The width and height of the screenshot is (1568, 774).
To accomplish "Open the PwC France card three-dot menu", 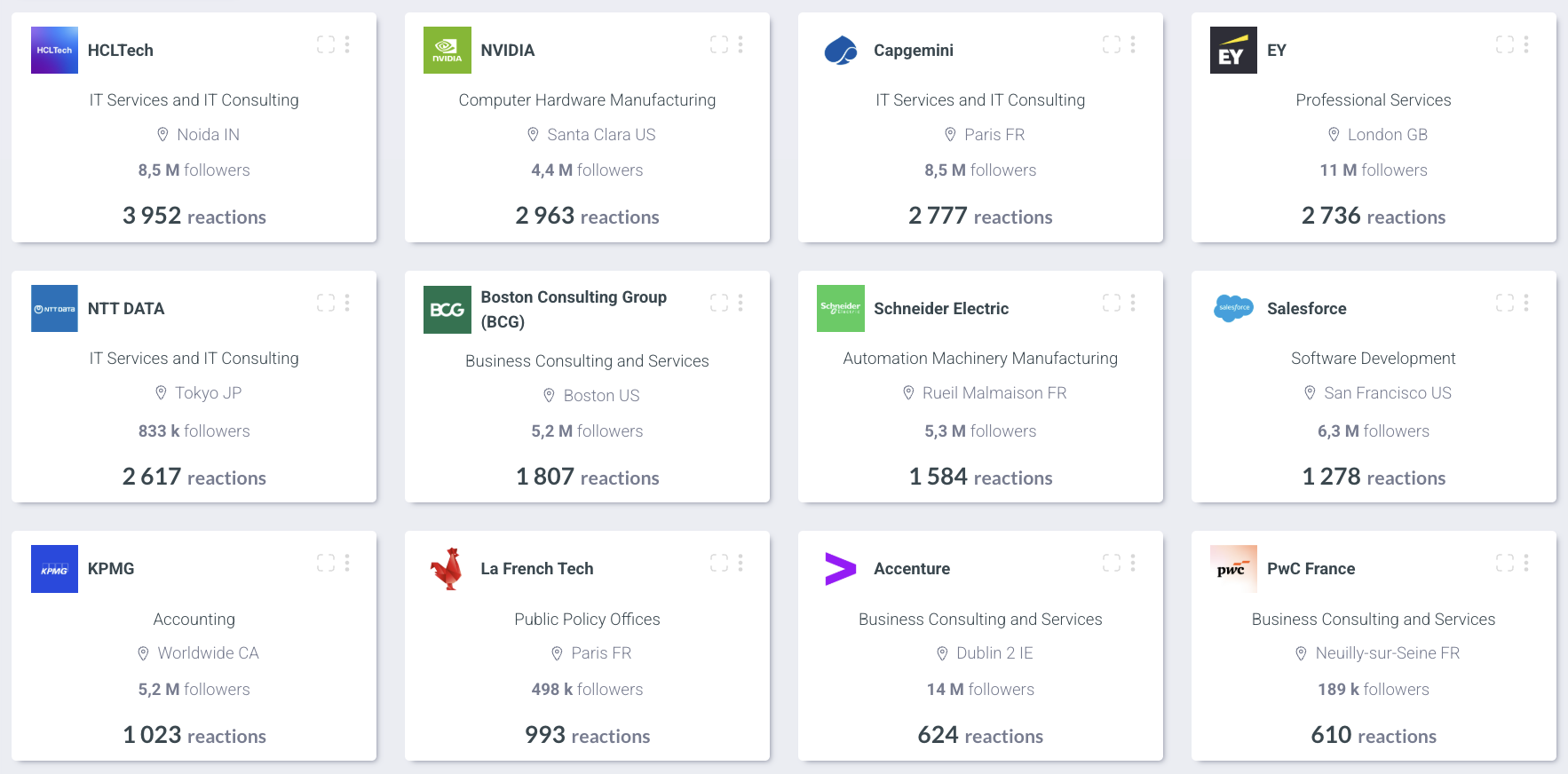I will (x=1526, y=563).
